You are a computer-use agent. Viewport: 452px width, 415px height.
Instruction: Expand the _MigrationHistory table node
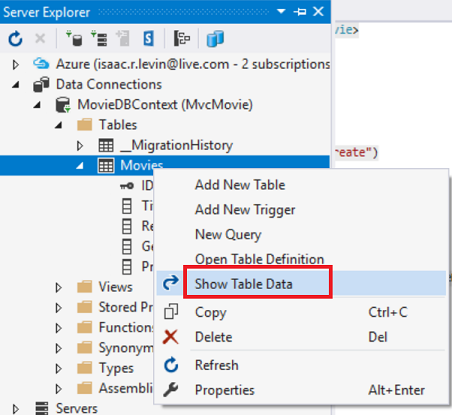point(79,146)
